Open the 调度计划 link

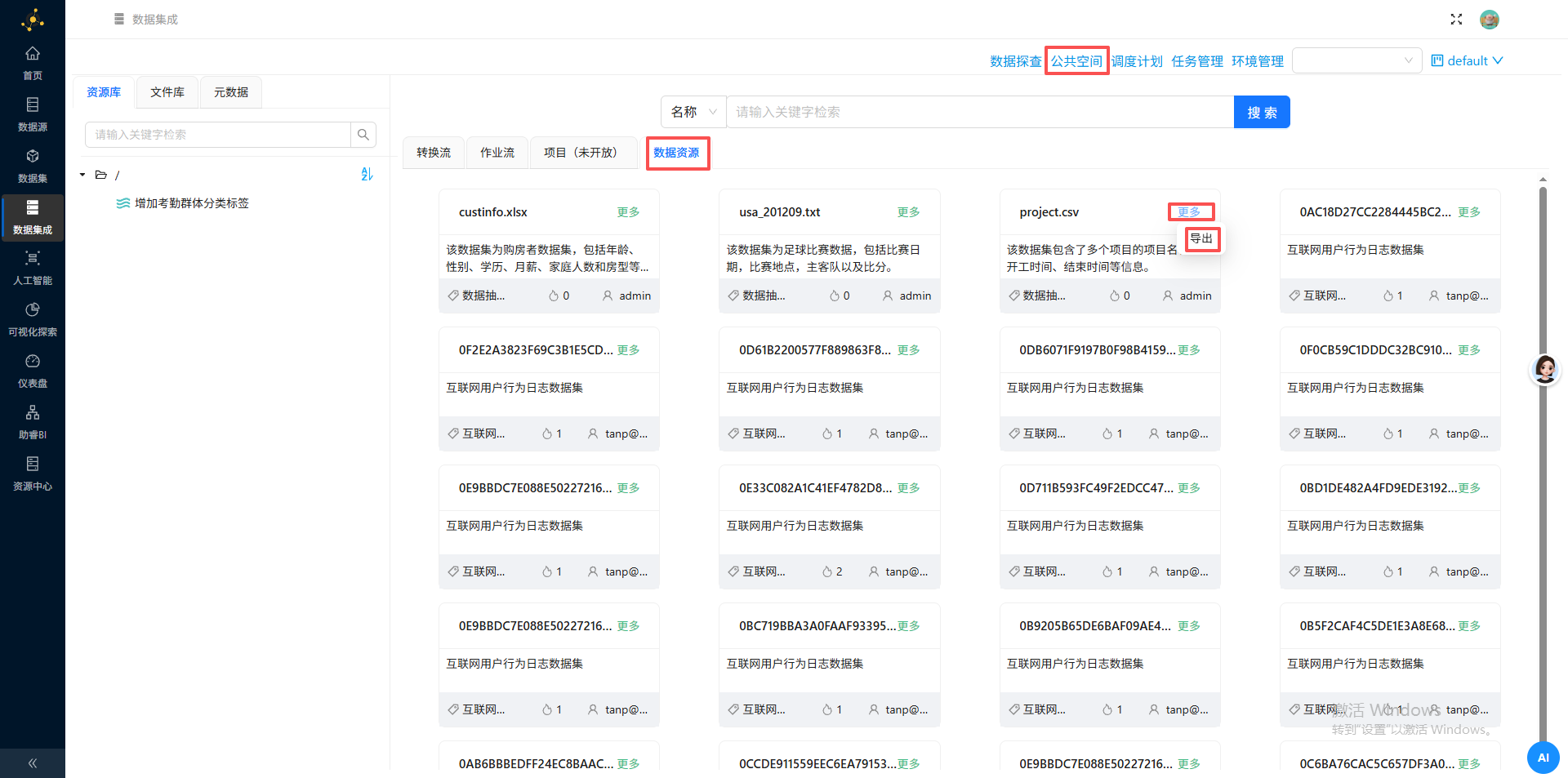click(1137, 61)
